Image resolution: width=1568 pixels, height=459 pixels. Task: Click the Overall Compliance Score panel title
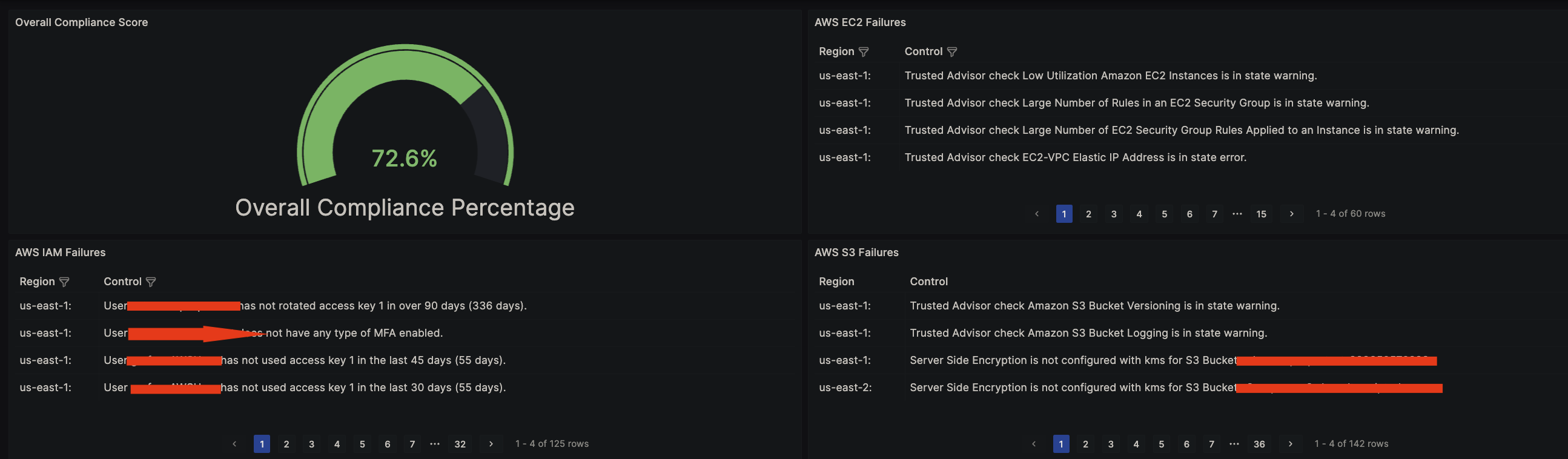click(x=82, y=22)
